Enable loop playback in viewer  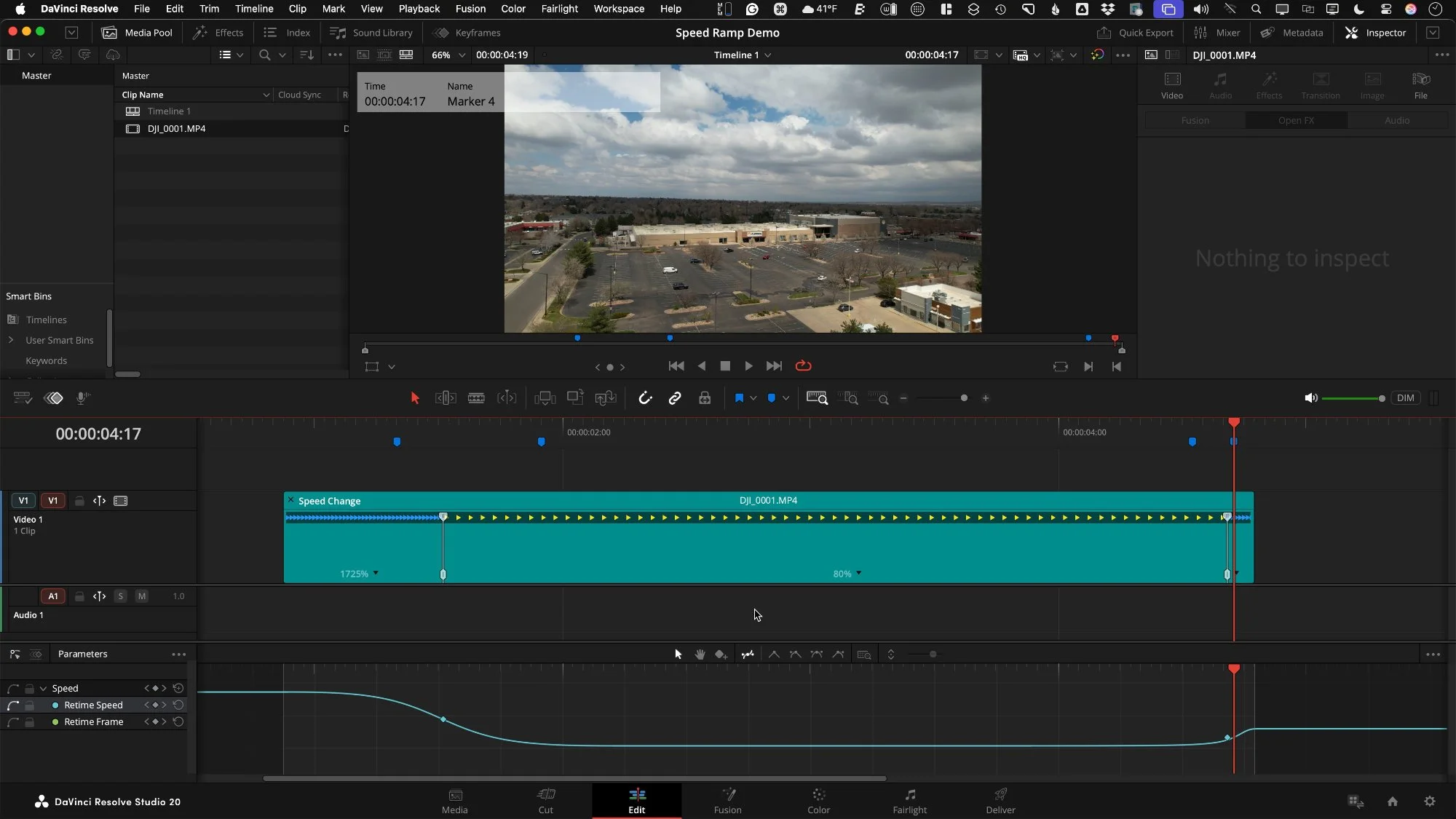pos(803,366)
